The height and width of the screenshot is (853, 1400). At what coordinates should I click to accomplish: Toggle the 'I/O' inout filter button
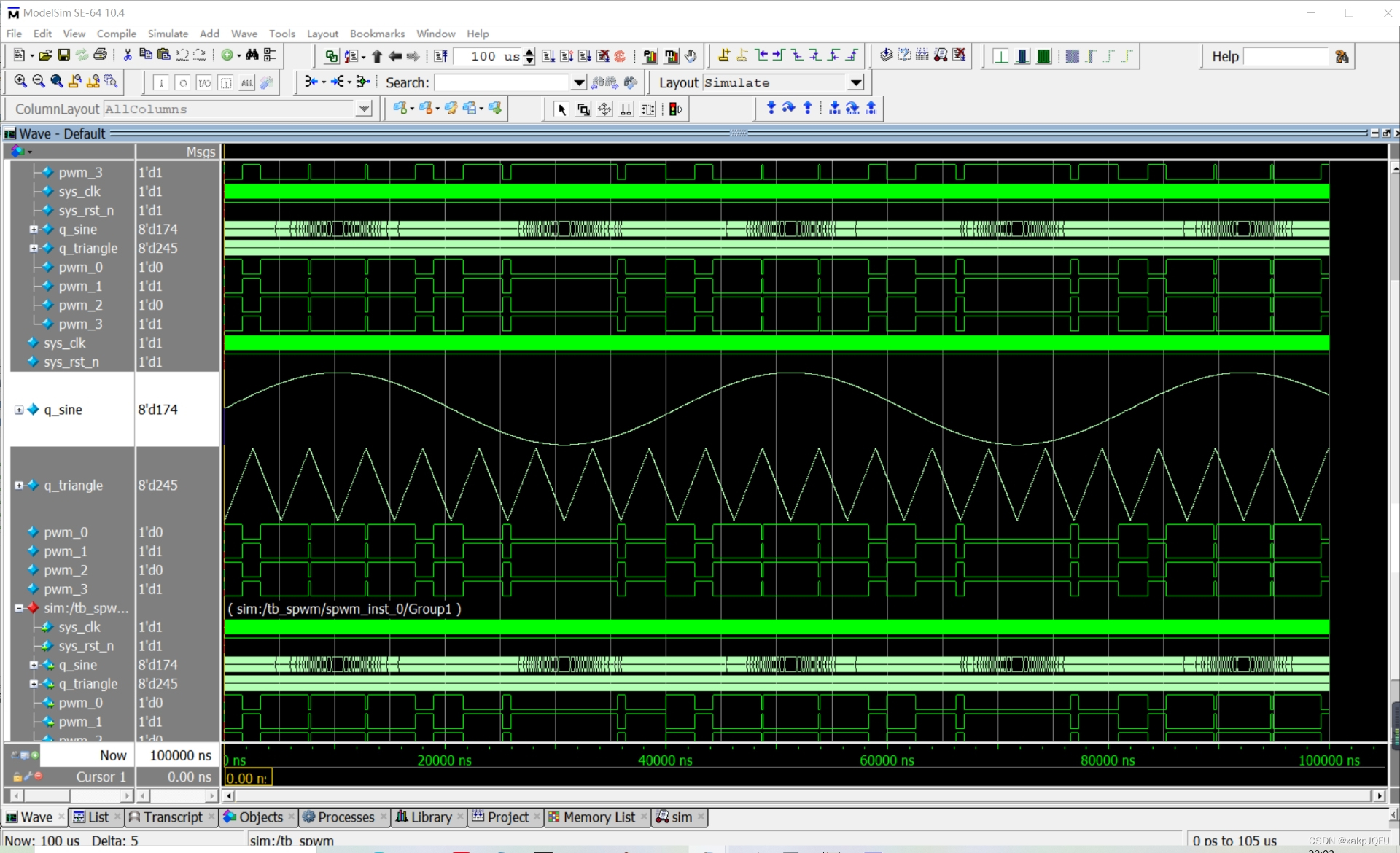point(204,83)
